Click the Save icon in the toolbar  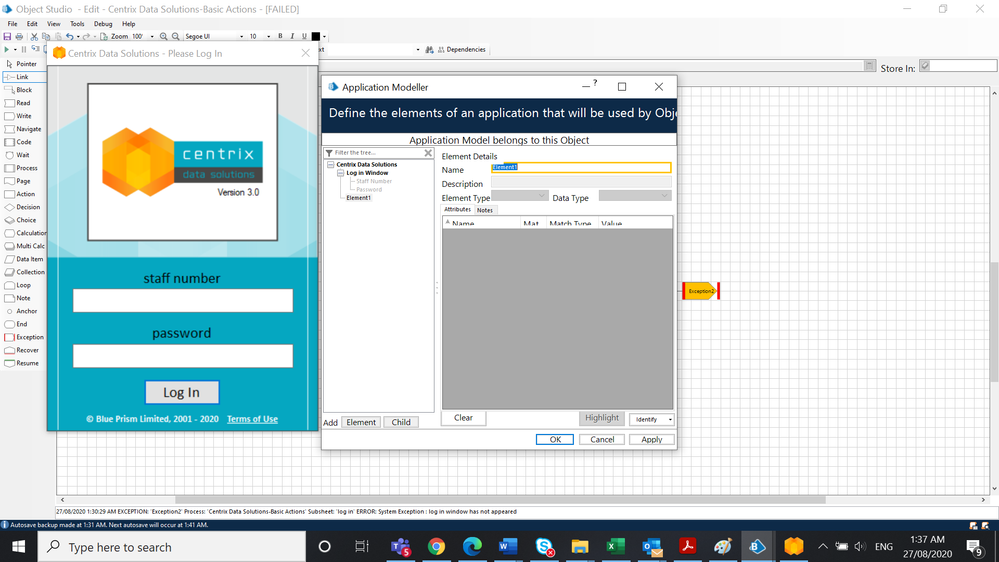coord(8,36)
